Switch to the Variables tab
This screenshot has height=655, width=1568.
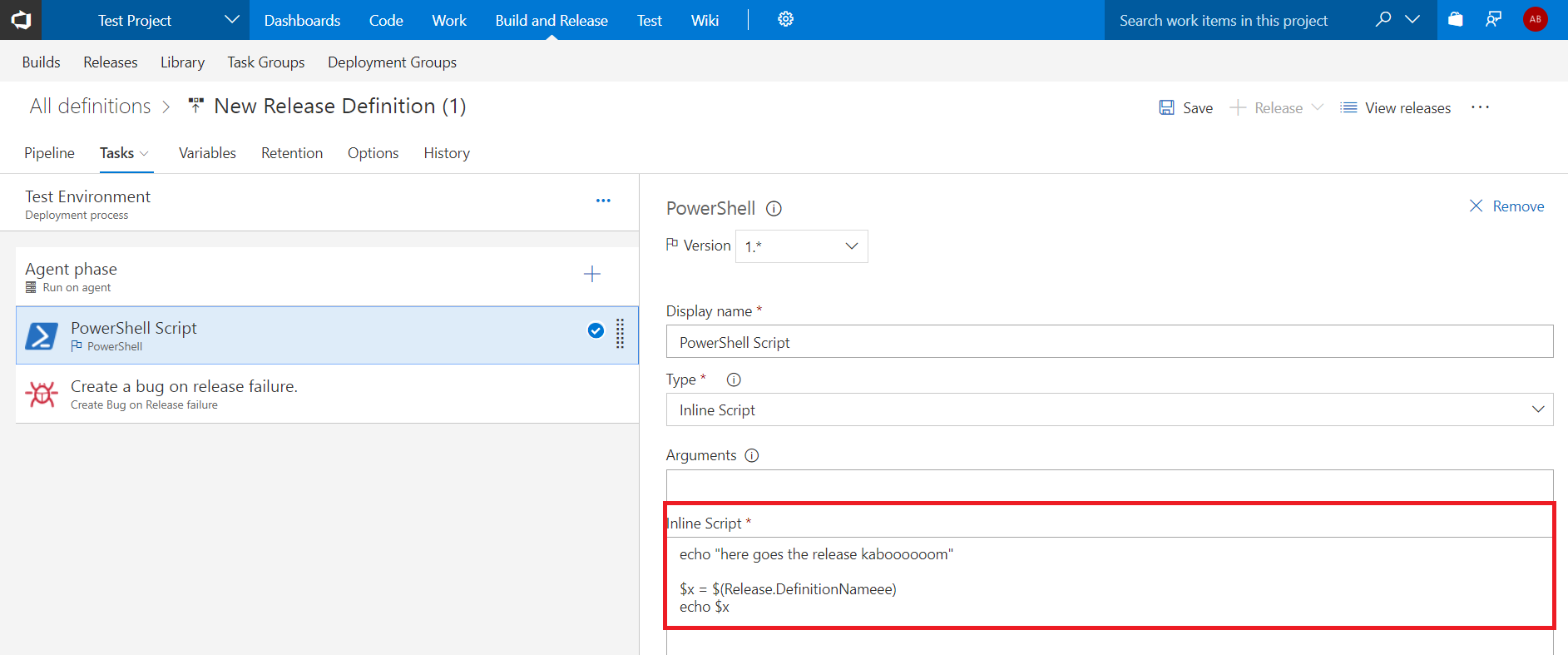click(x=207, y=153)
